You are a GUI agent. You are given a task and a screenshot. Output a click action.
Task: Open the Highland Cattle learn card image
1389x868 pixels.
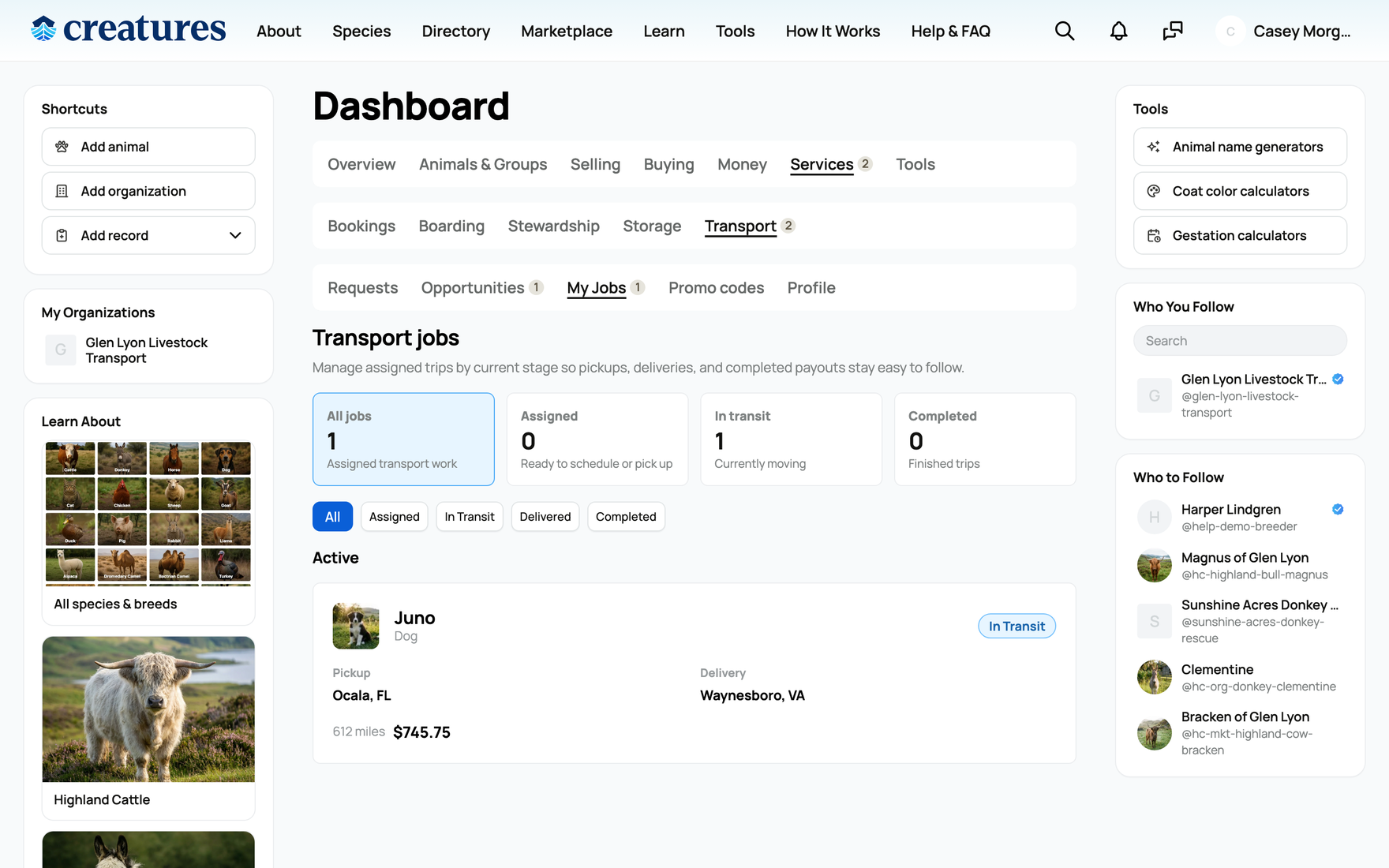(x=148, y=709)
